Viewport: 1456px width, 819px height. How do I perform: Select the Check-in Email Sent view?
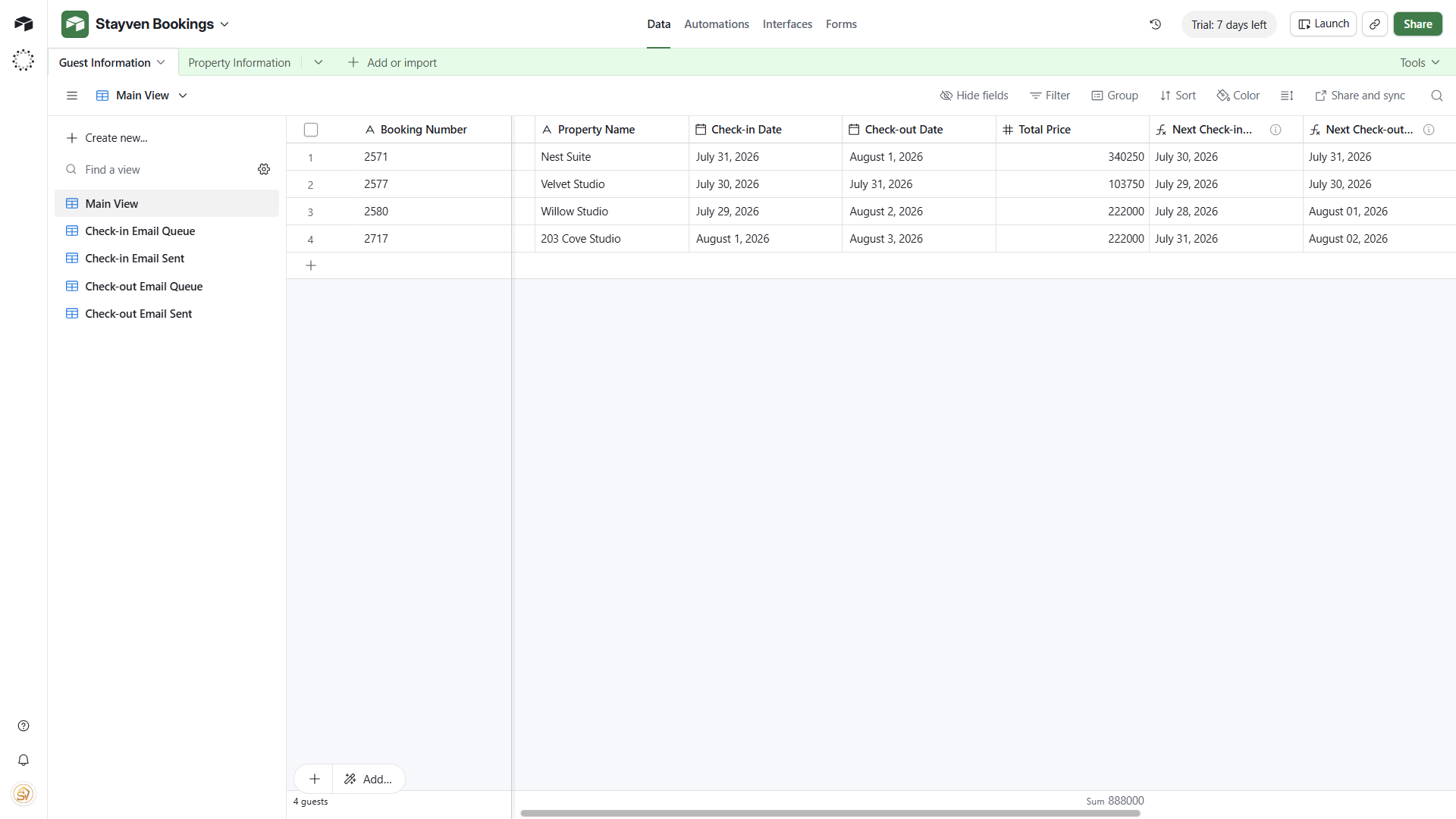pyautogui.click(x=167, y=258)
